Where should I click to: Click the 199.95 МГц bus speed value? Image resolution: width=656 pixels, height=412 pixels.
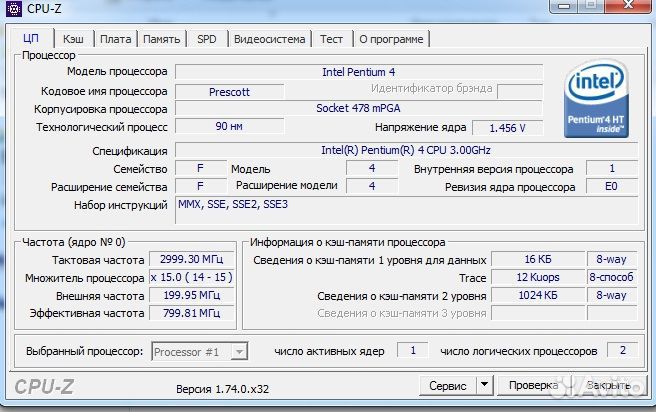click(191, 295)
